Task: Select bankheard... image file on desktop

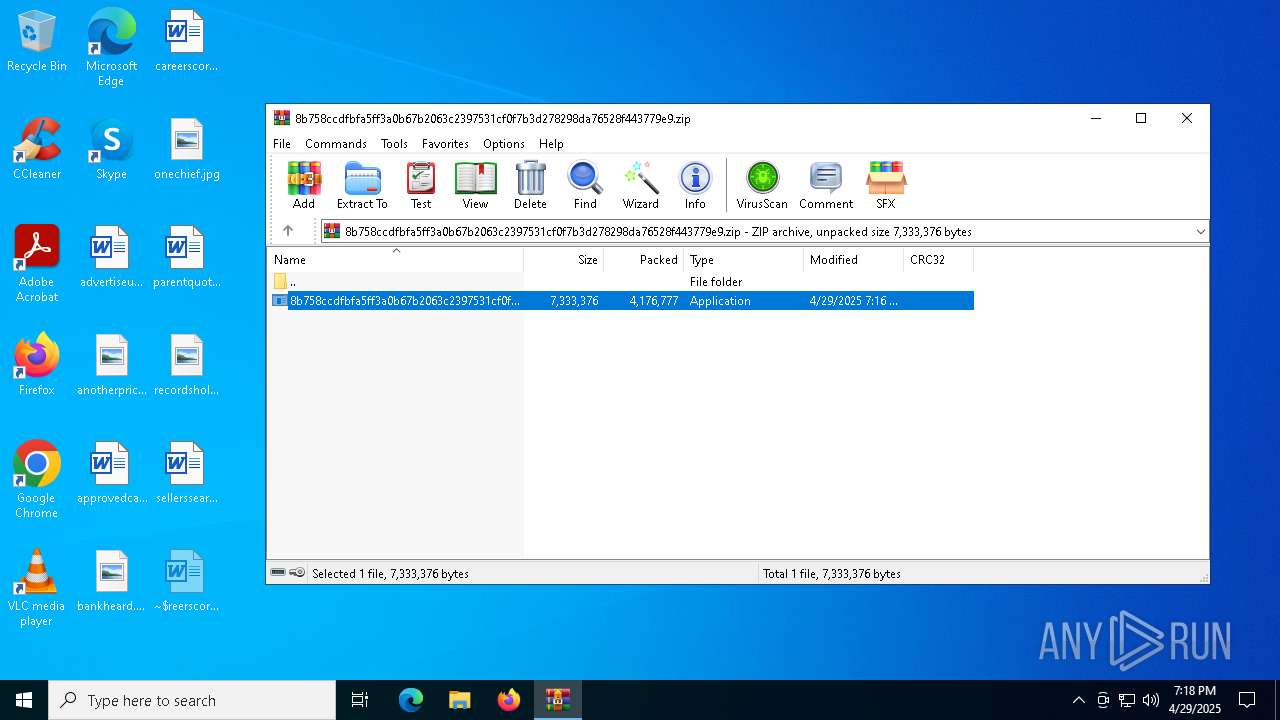Action: 111,582
